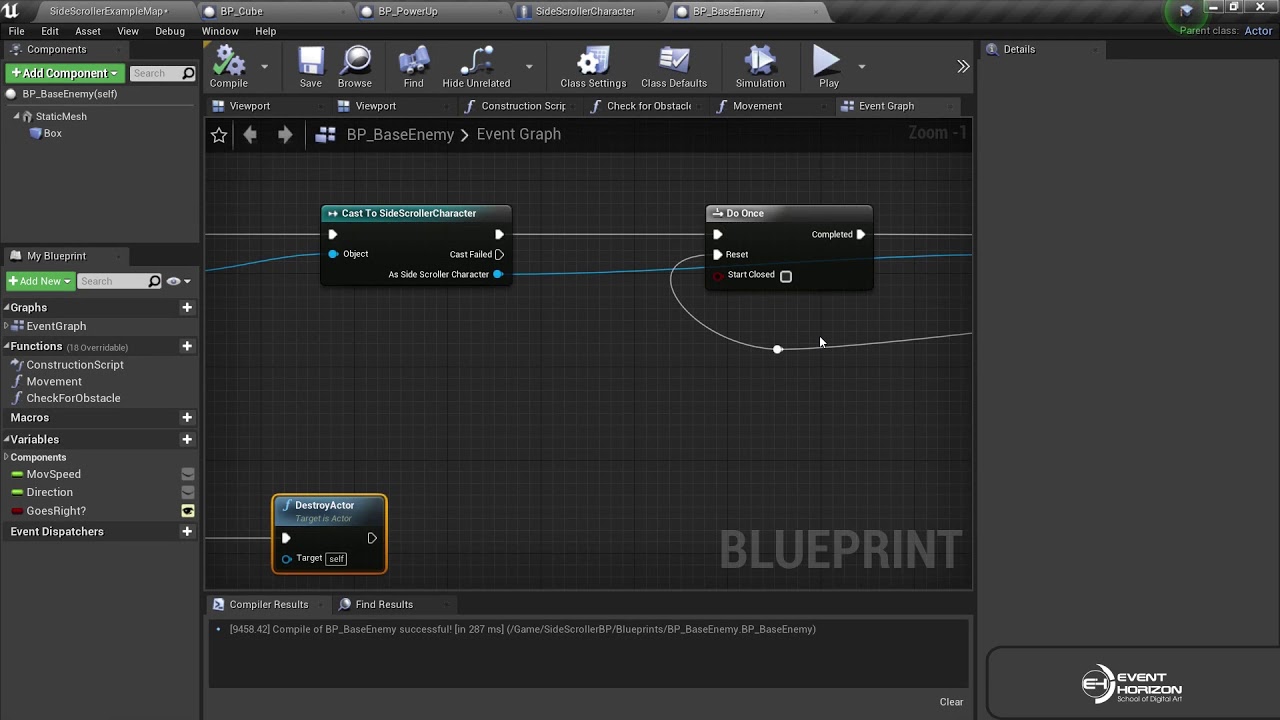
Task: Open Hide Unrelated options dropdown arrow
Action: (529, 67)
